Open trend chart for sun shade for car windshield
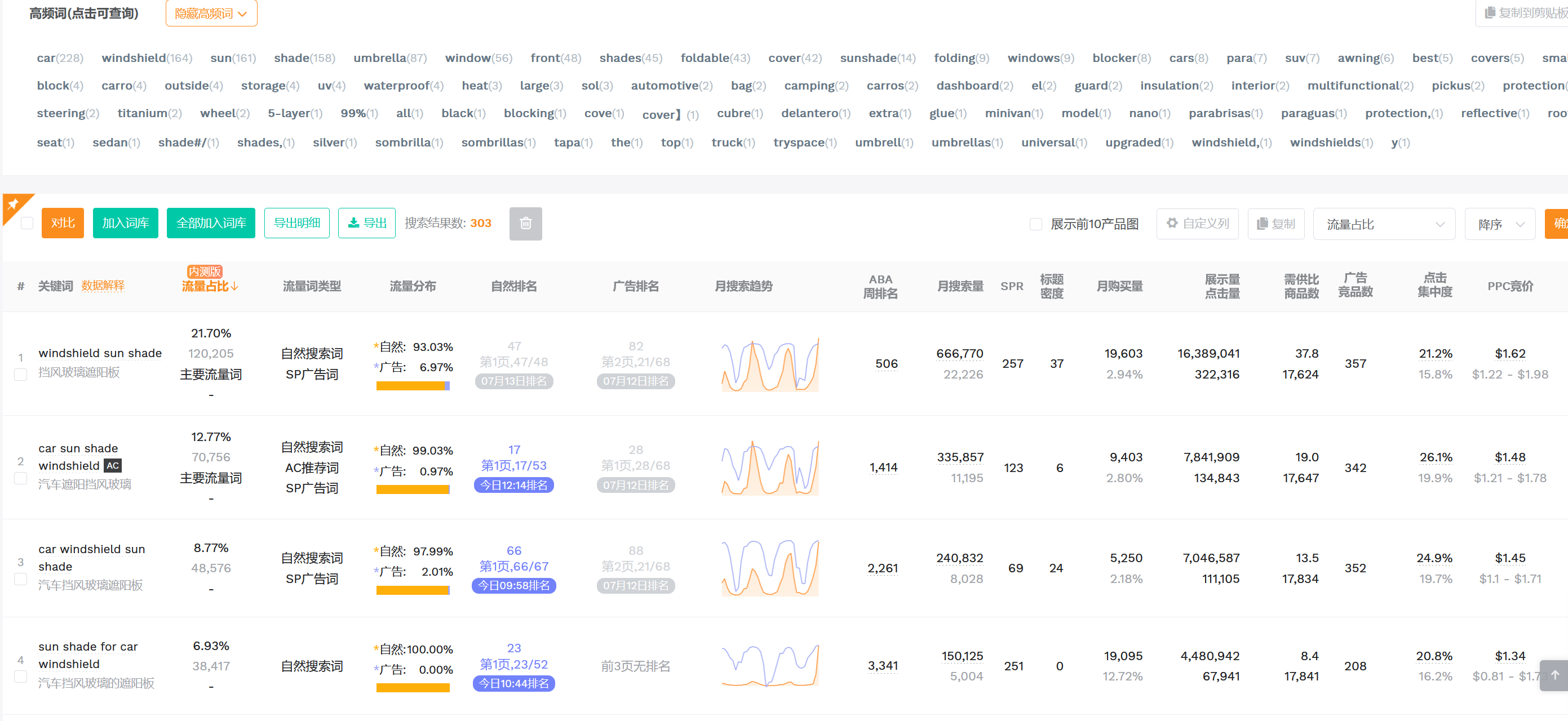The height and width of the screenshot is (721, 1568). click(x=769, y=666)
